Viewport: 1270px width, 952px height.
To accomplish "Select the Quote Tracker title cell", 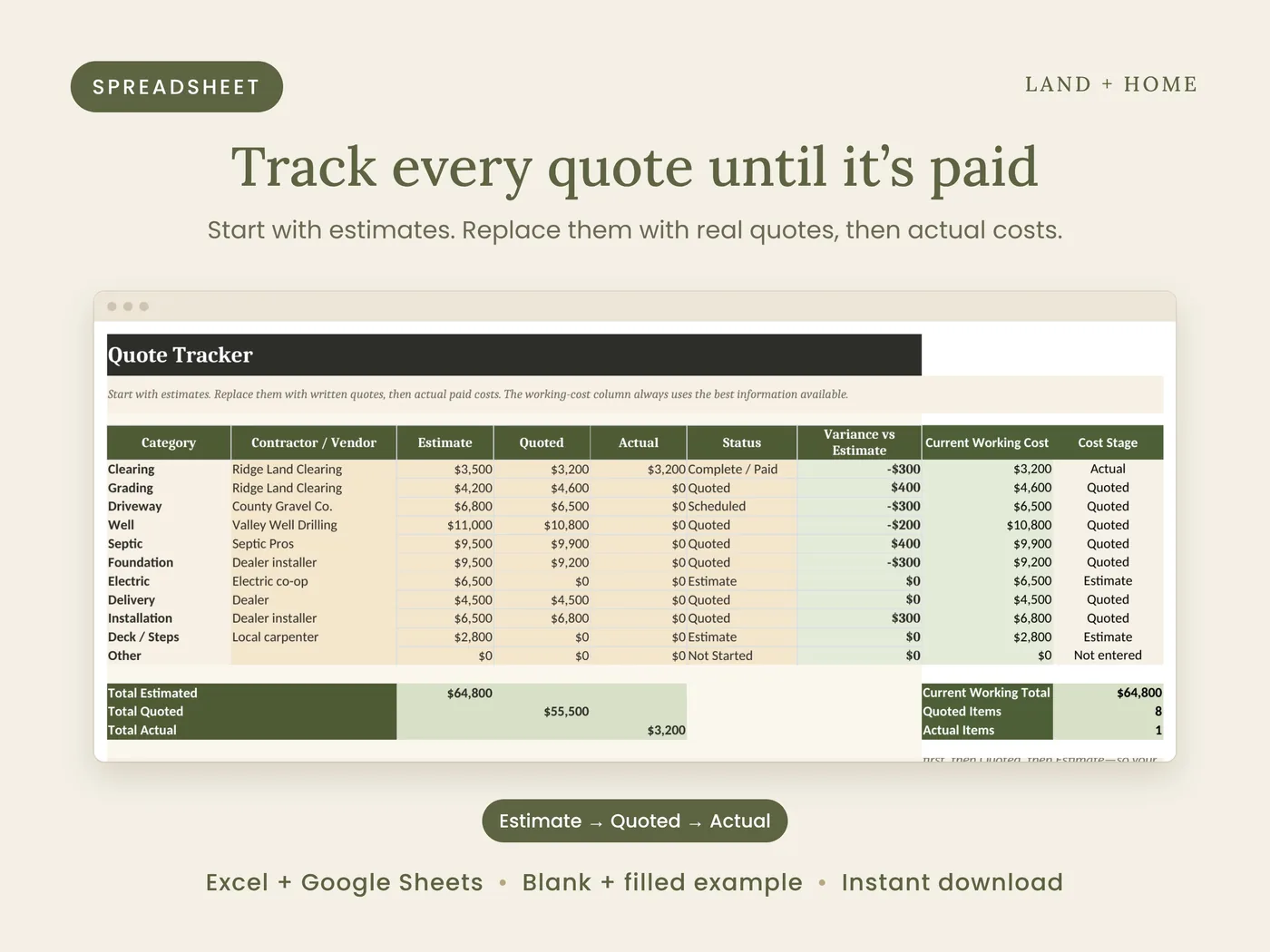I will point(514,355).
